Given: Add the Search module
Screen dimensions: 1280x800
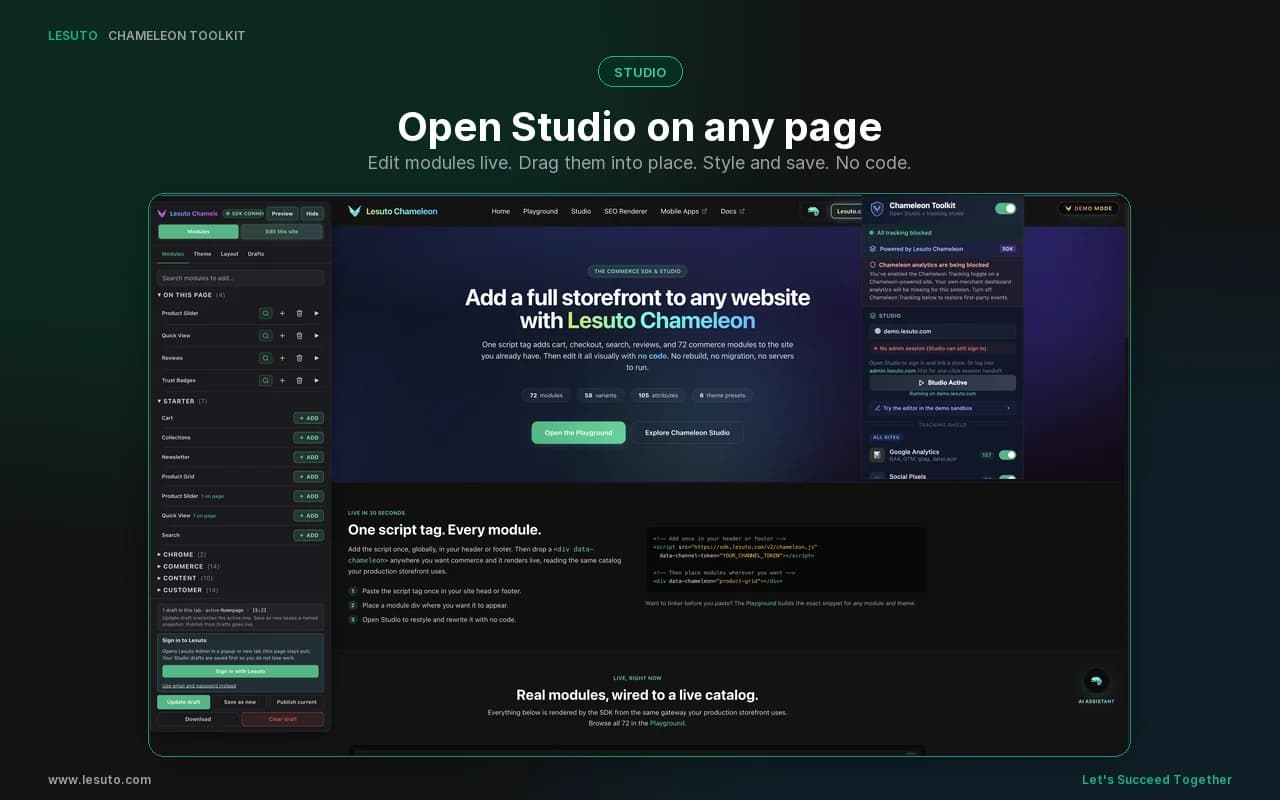Looking at the screenshot, I should point(309,535).
